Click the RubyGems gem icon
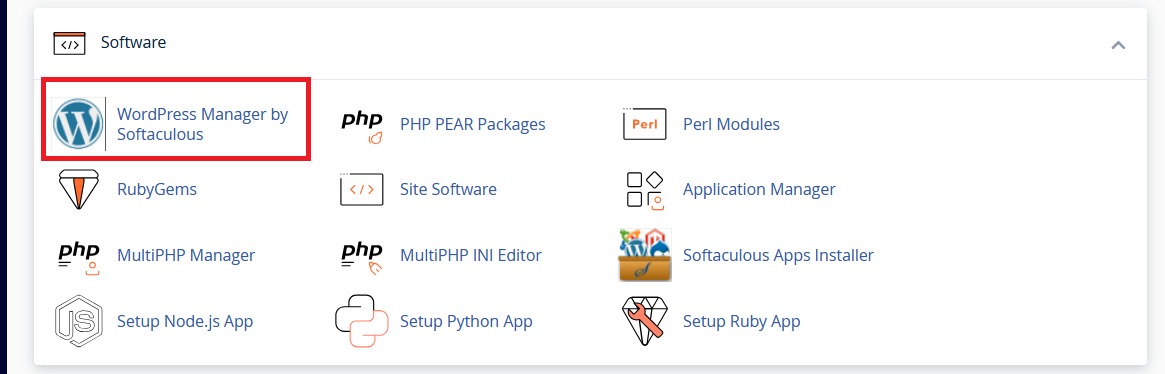This screenshot has width=1165, height=374. pyautogui.click(x=78, y=190)
